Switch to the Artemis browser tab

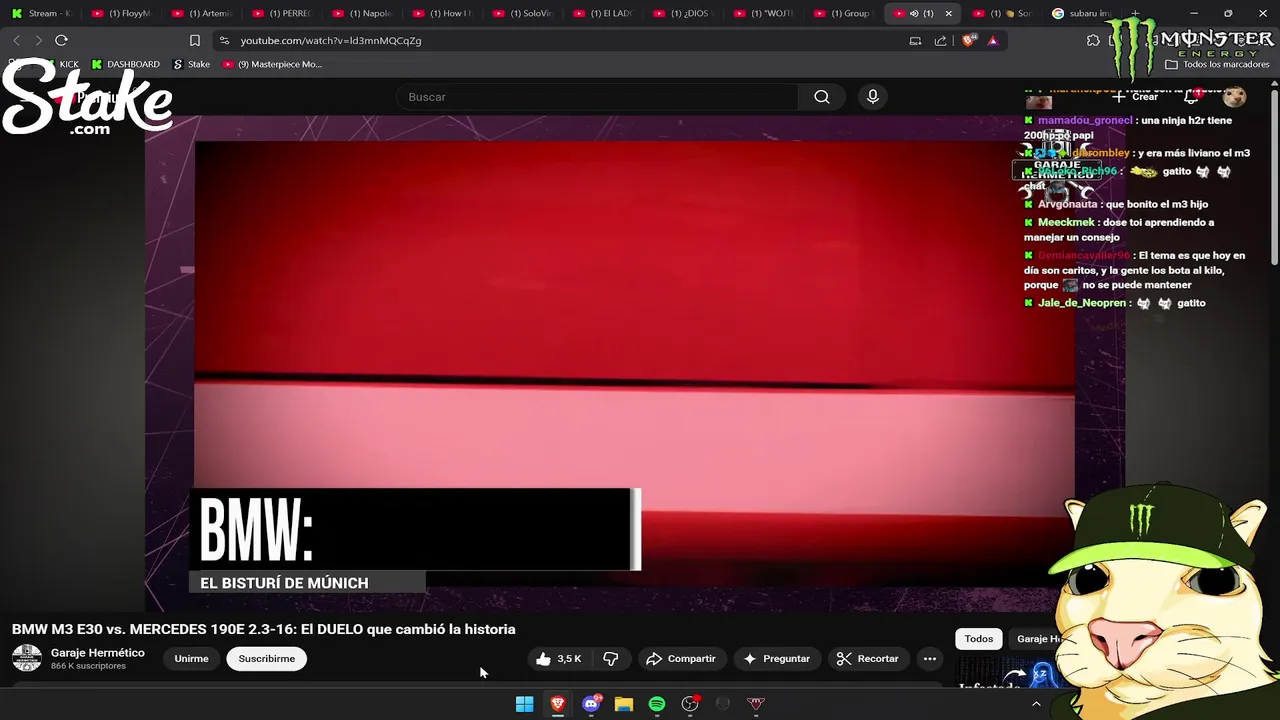[203, 14]
